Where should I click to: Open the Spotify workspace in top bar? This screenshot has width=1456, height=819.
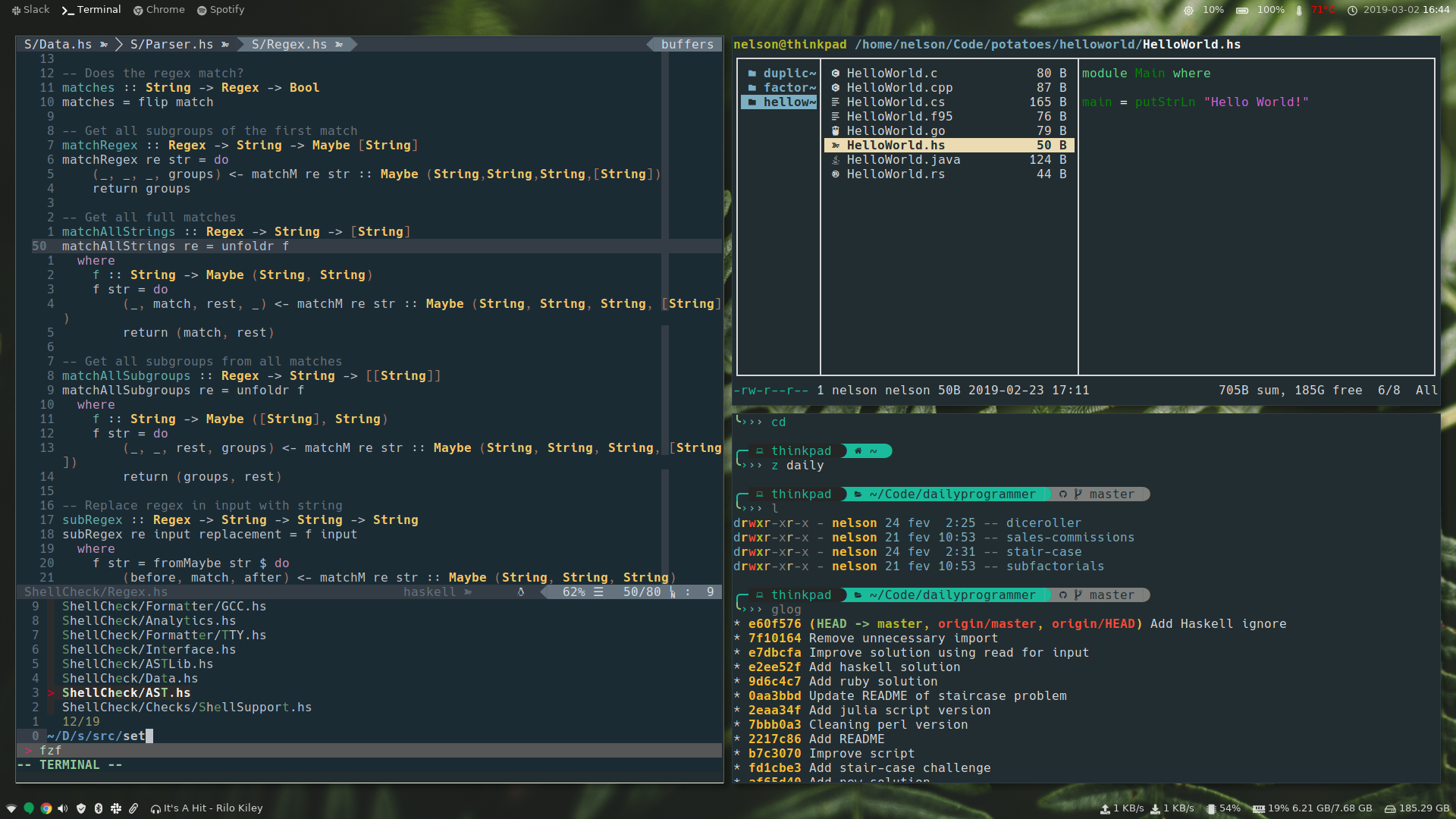tap(221, 10)
